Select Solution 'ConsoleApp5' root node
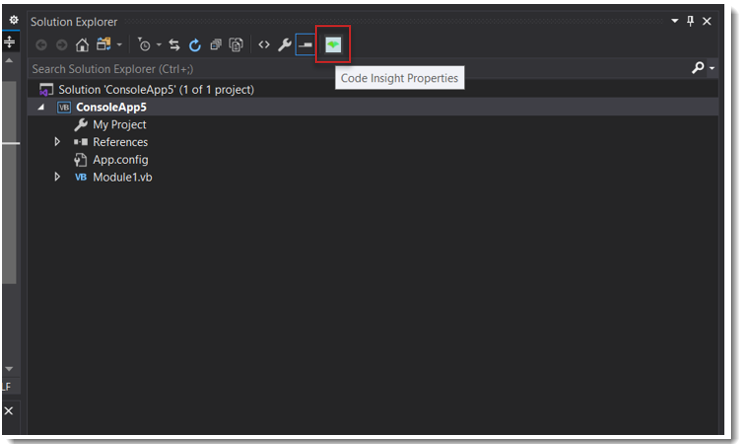This screenshot has height=444, width=746. coord(155,90)
